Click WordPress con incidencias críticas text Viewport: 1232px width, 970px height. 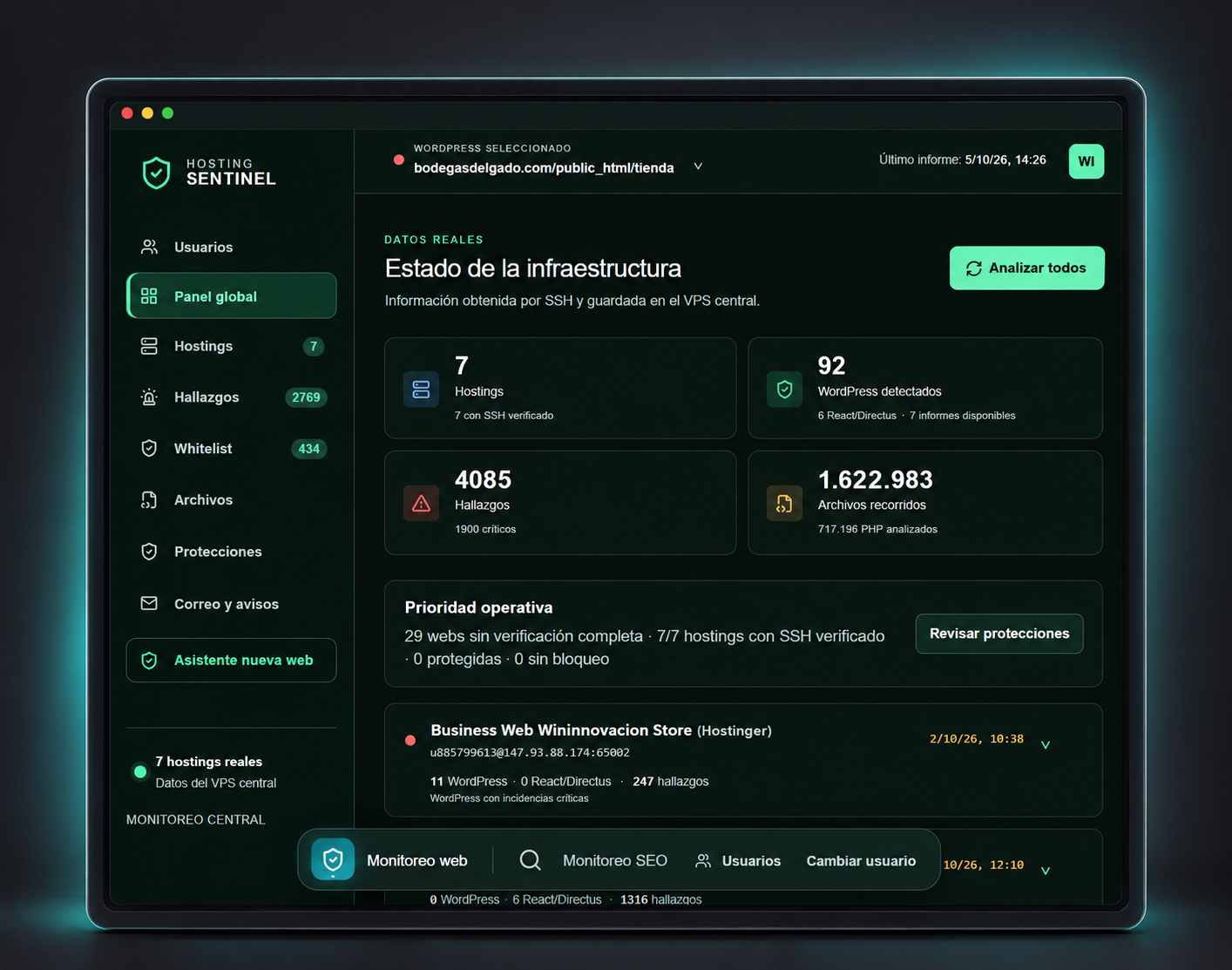pos(510,798)
